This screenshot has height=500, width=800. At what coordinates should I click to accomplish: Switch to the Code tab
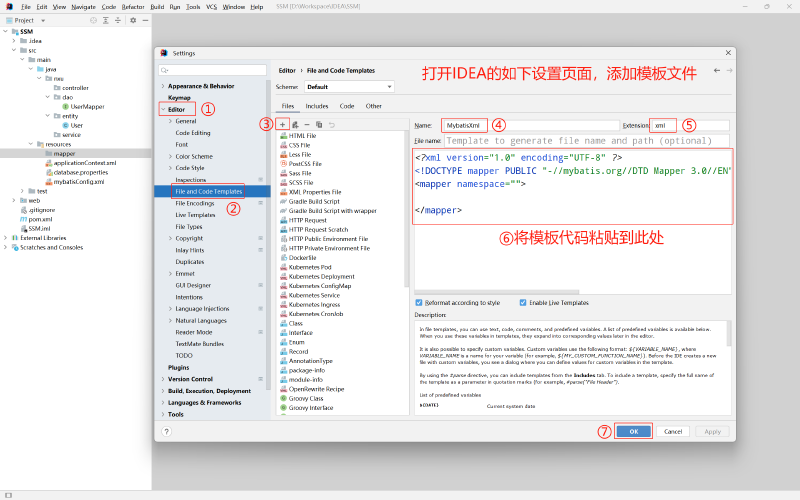point(347,106)
